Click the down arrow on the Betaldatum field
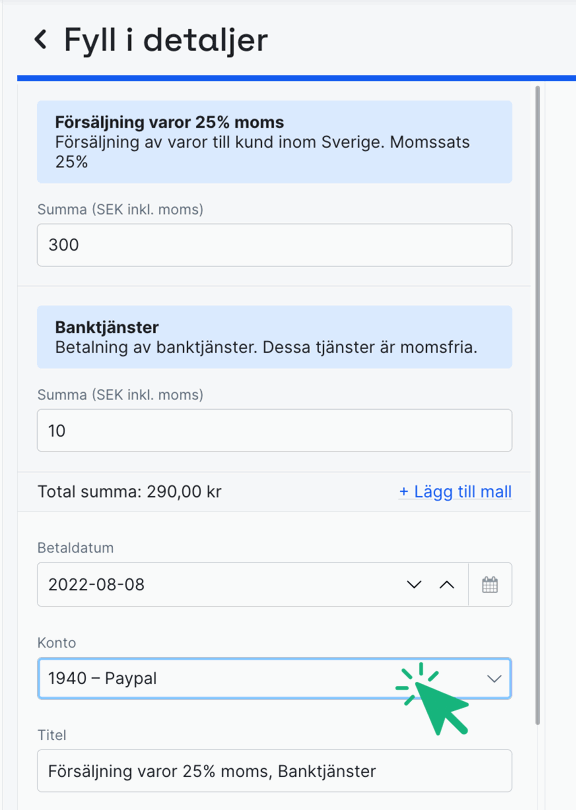576x810 pixels. click(414, 584)
